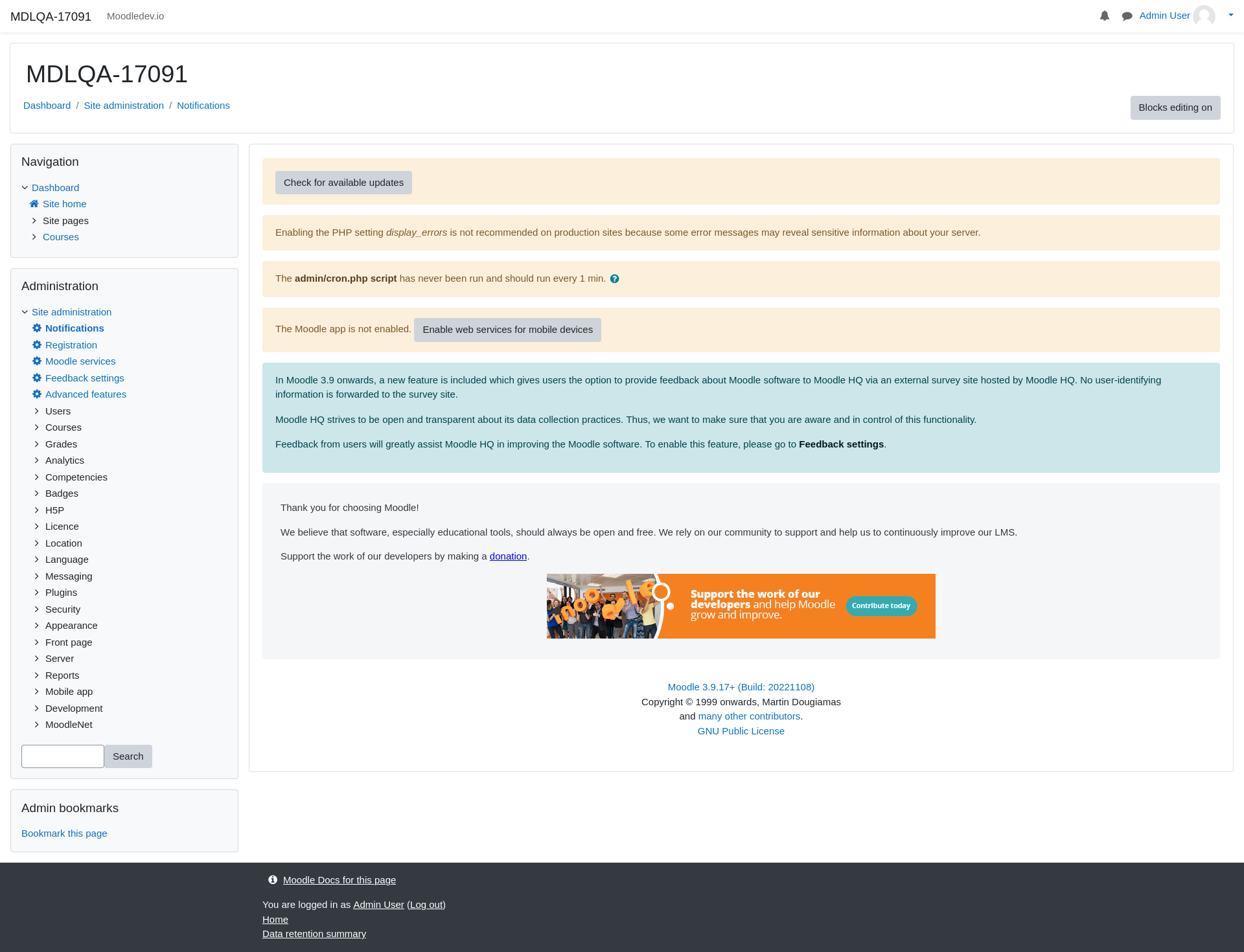Image resolution: width=1244 pixels, height=952 pixels.
Task: Expand the Security admin section
Action: coord(37,609)
